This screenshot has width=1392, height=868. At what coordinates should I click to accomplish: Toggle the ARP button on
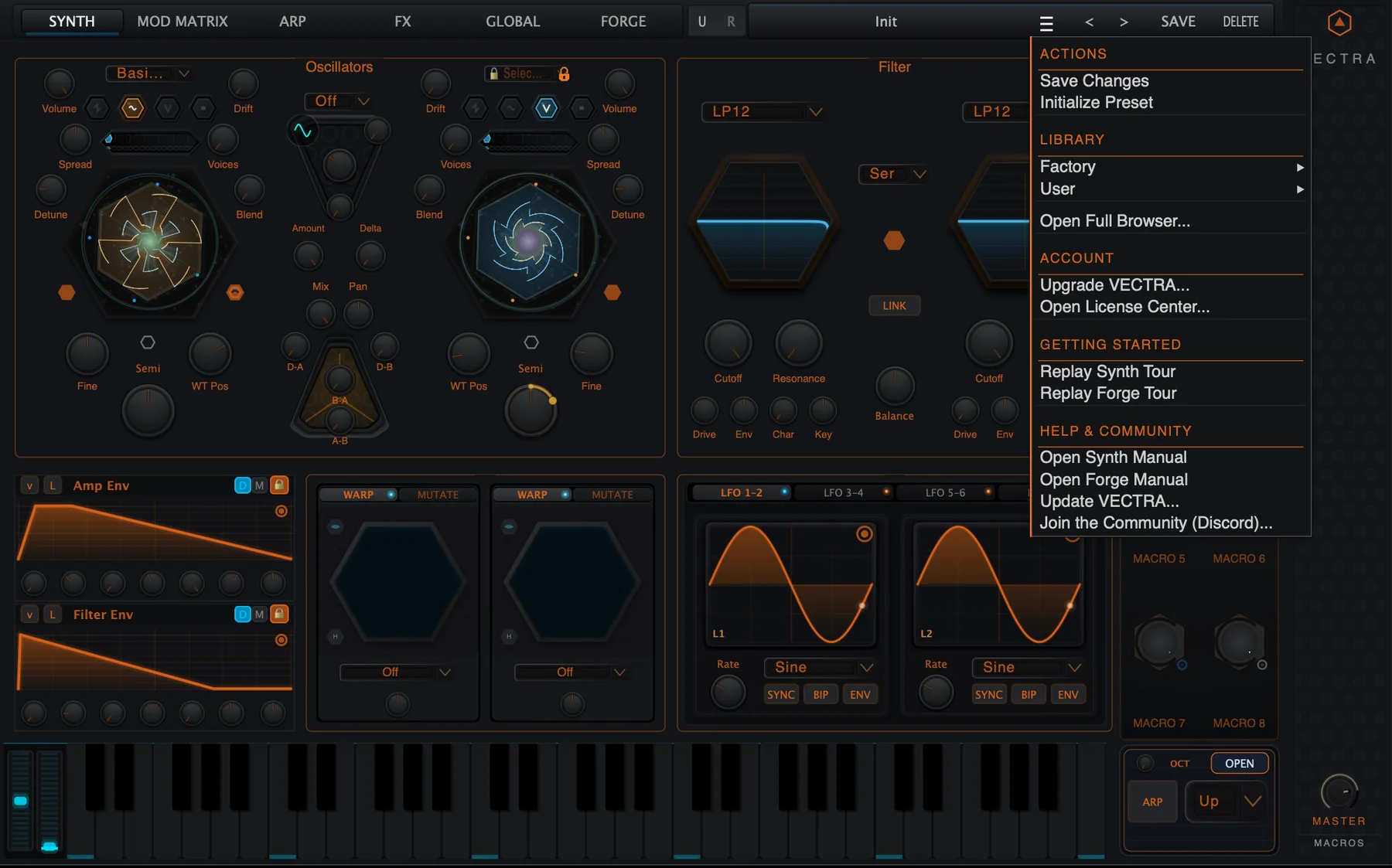point(1152,802)
